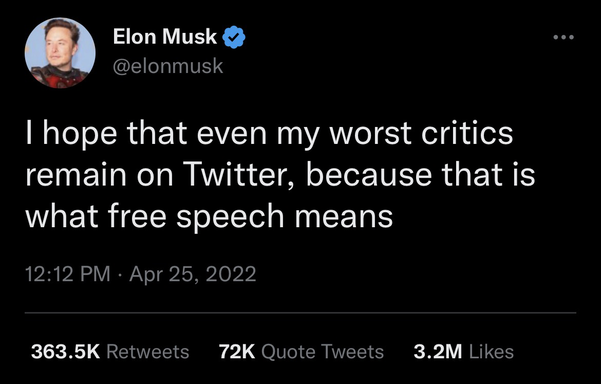
Task: Click the Elon Musk display name
Action: (x=165, y=37)
